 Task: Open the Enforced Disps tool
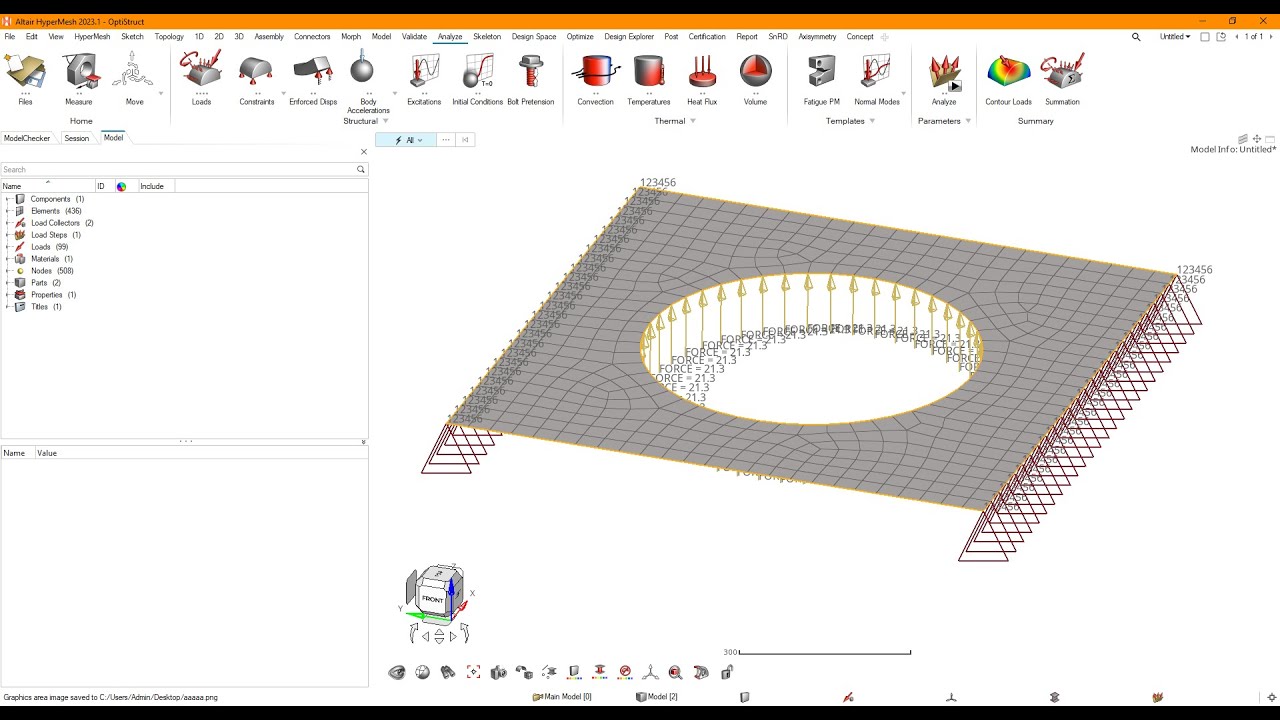313,79
